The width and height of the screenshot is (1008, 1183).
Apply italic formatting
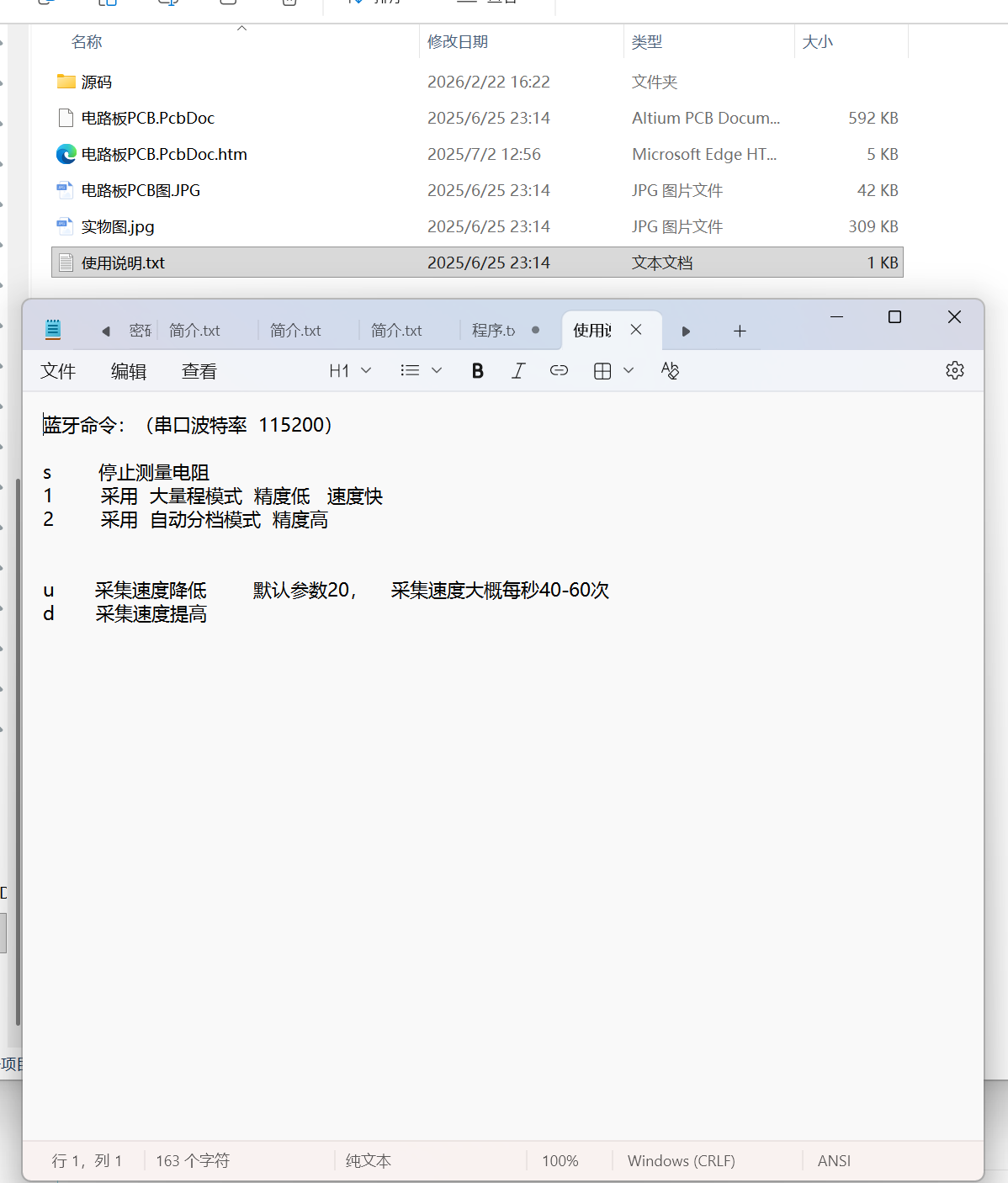click(x=518, y=371)
